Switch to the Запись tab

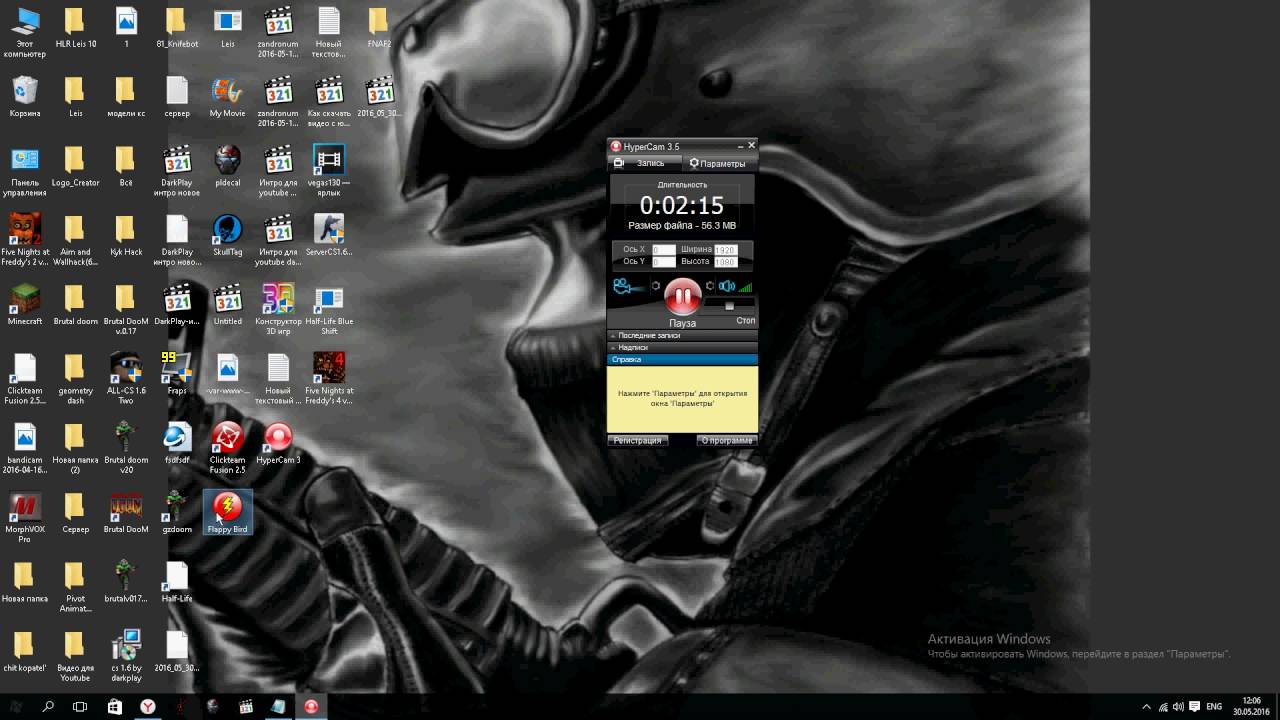pos(646,163)
